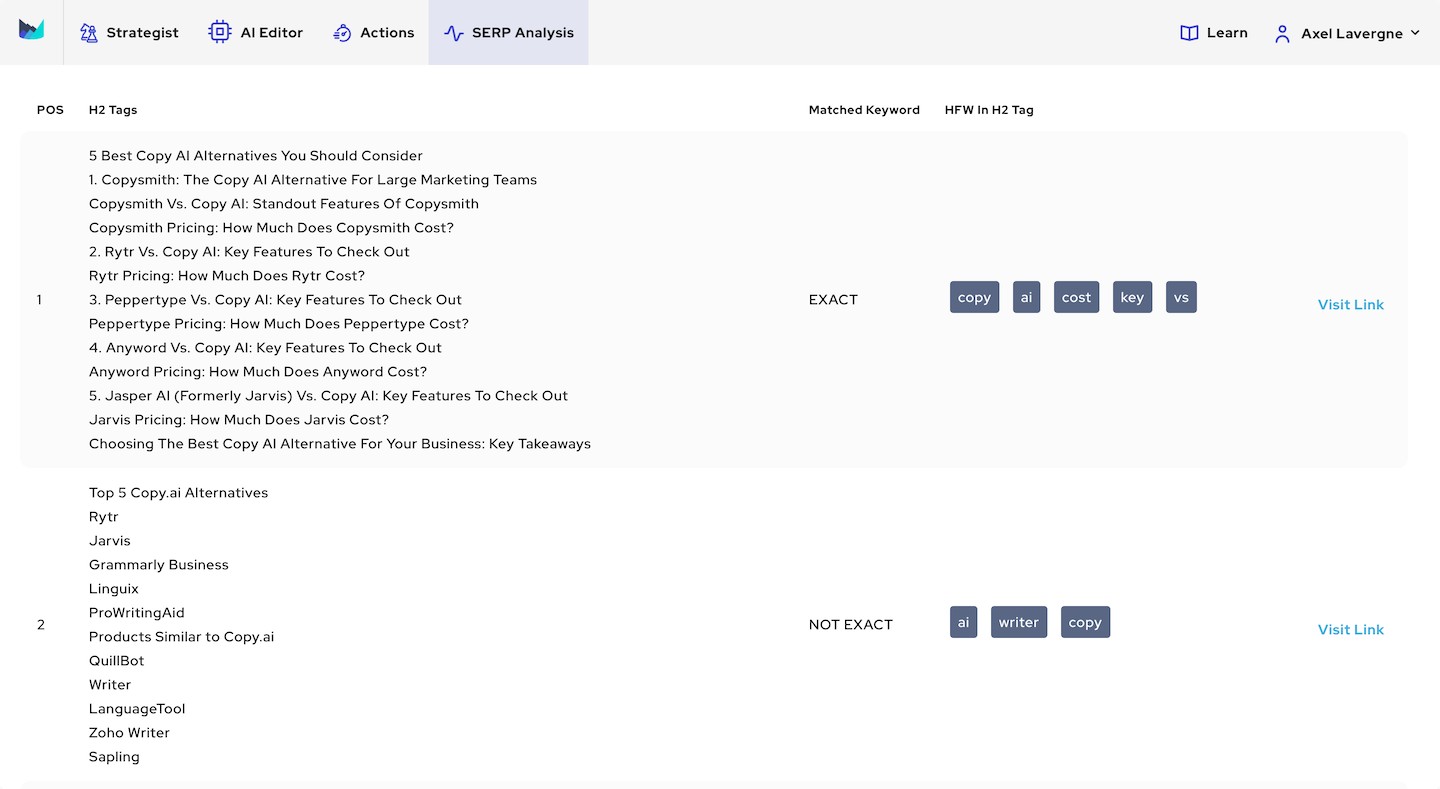Click the Strategist chess piece icon
Image resolution: width=1440 pixels, height=789 pixels.
tap(89, 32)
